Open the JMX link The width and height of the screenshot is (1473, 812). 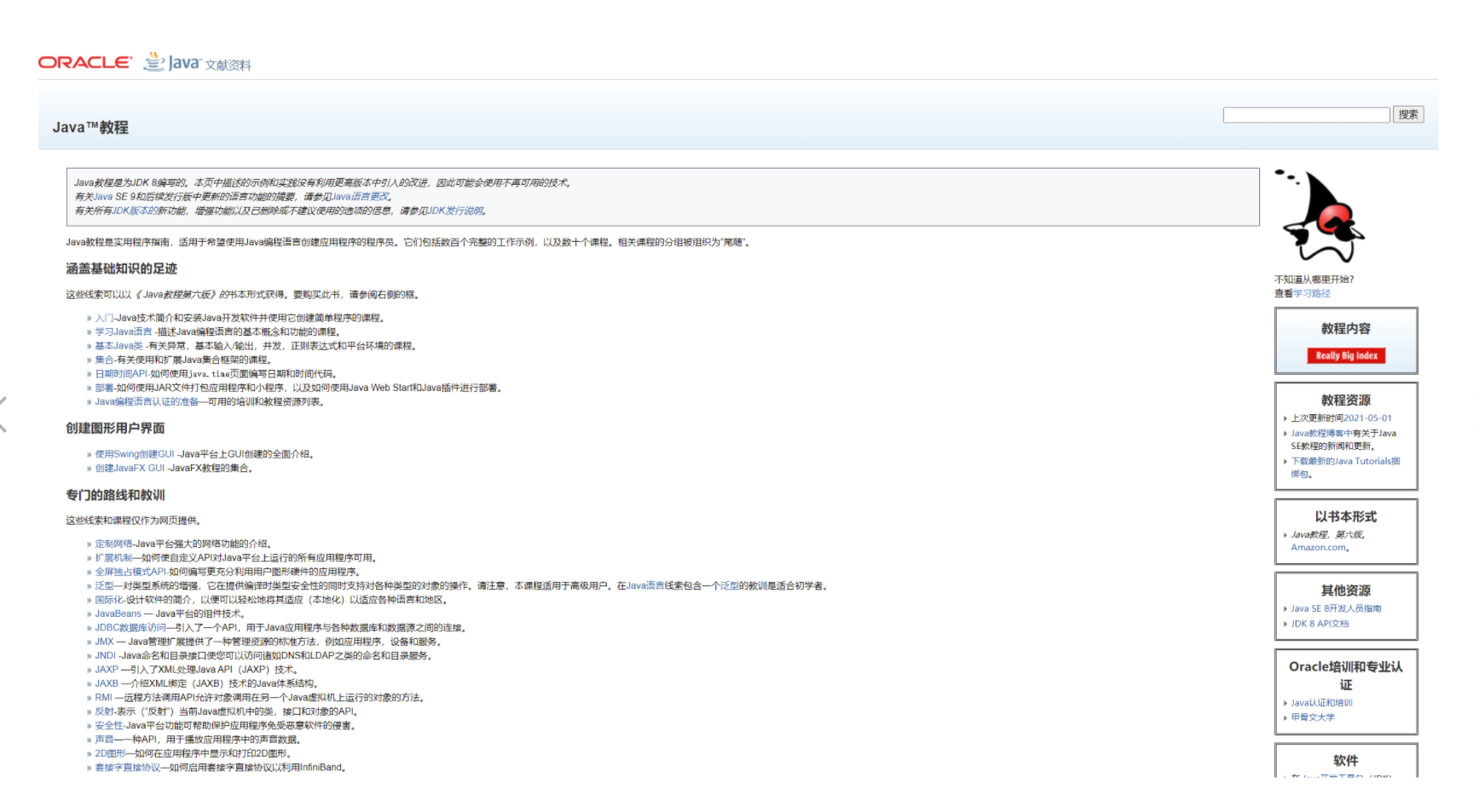104,642
